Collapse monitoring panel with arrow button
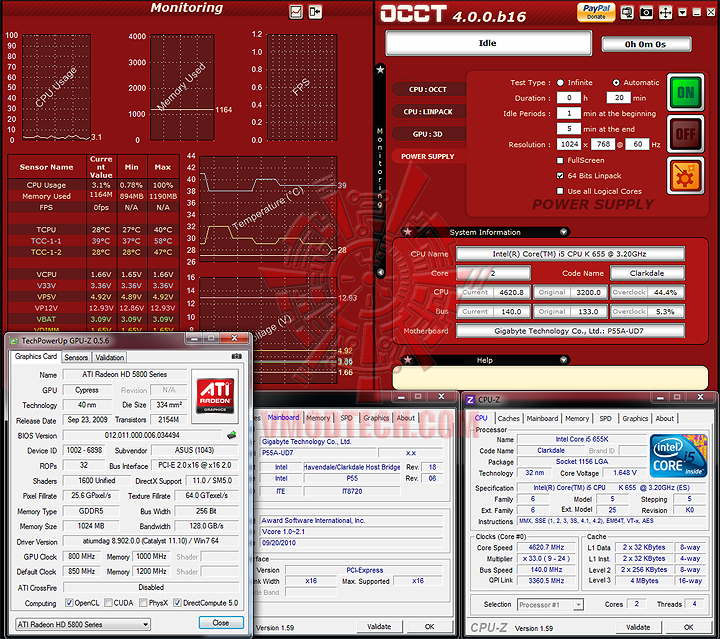The width and height of the screenshot is (720, 639). 380,273
